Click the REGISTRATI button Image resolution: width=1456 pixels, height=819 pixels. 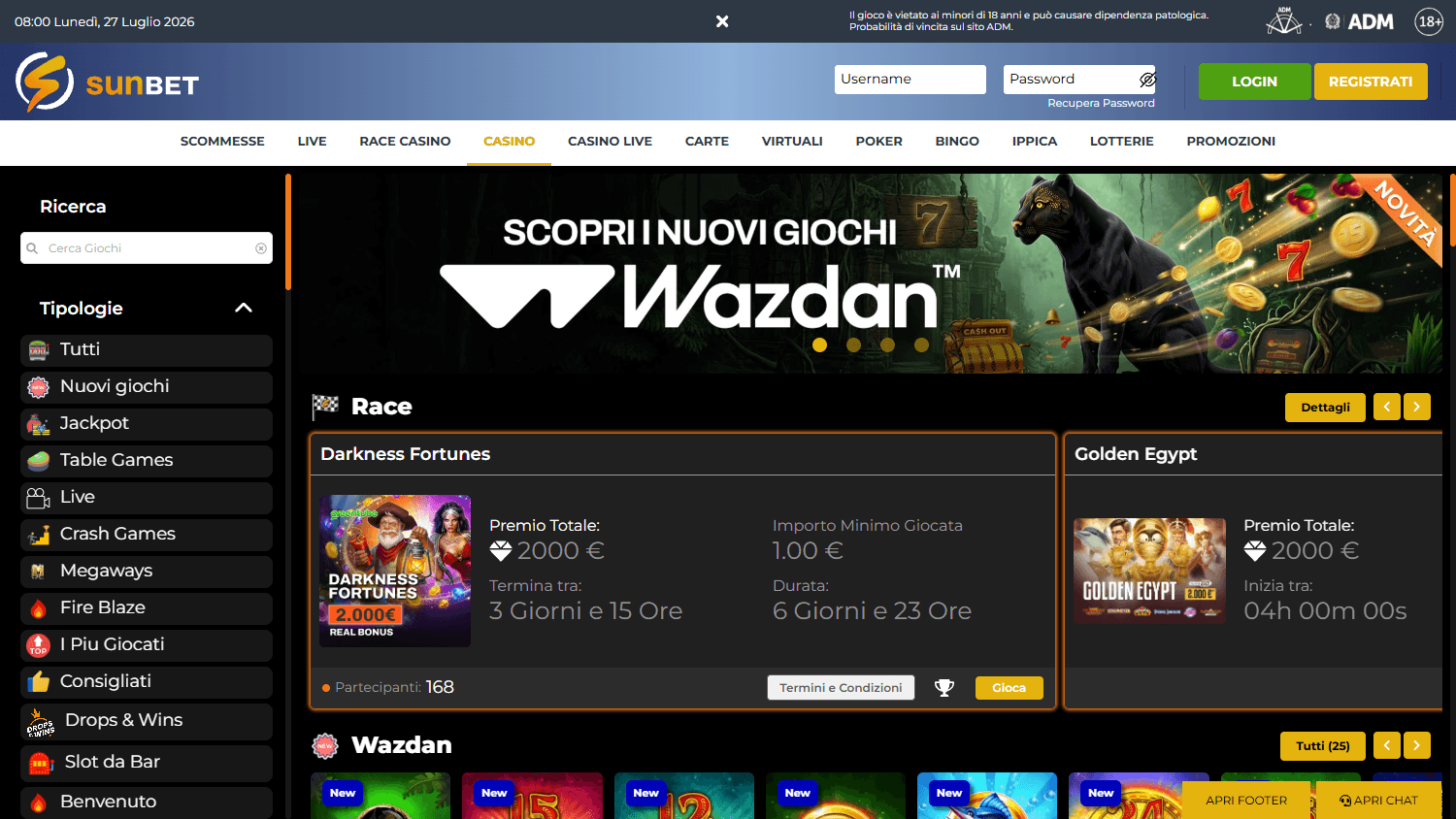point(1371,82)
